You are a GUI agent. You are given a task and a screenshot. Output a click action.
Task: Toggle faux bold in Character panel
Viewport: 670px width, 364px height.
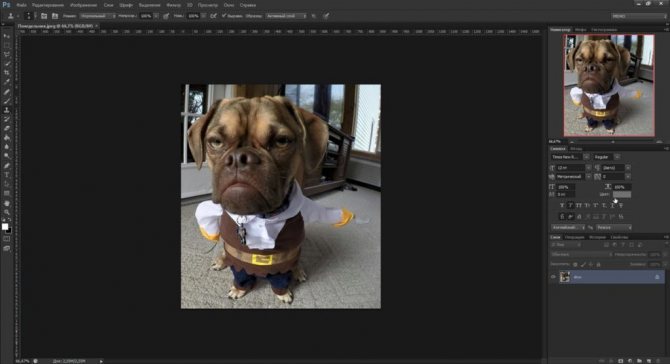[x=562, y=205]
